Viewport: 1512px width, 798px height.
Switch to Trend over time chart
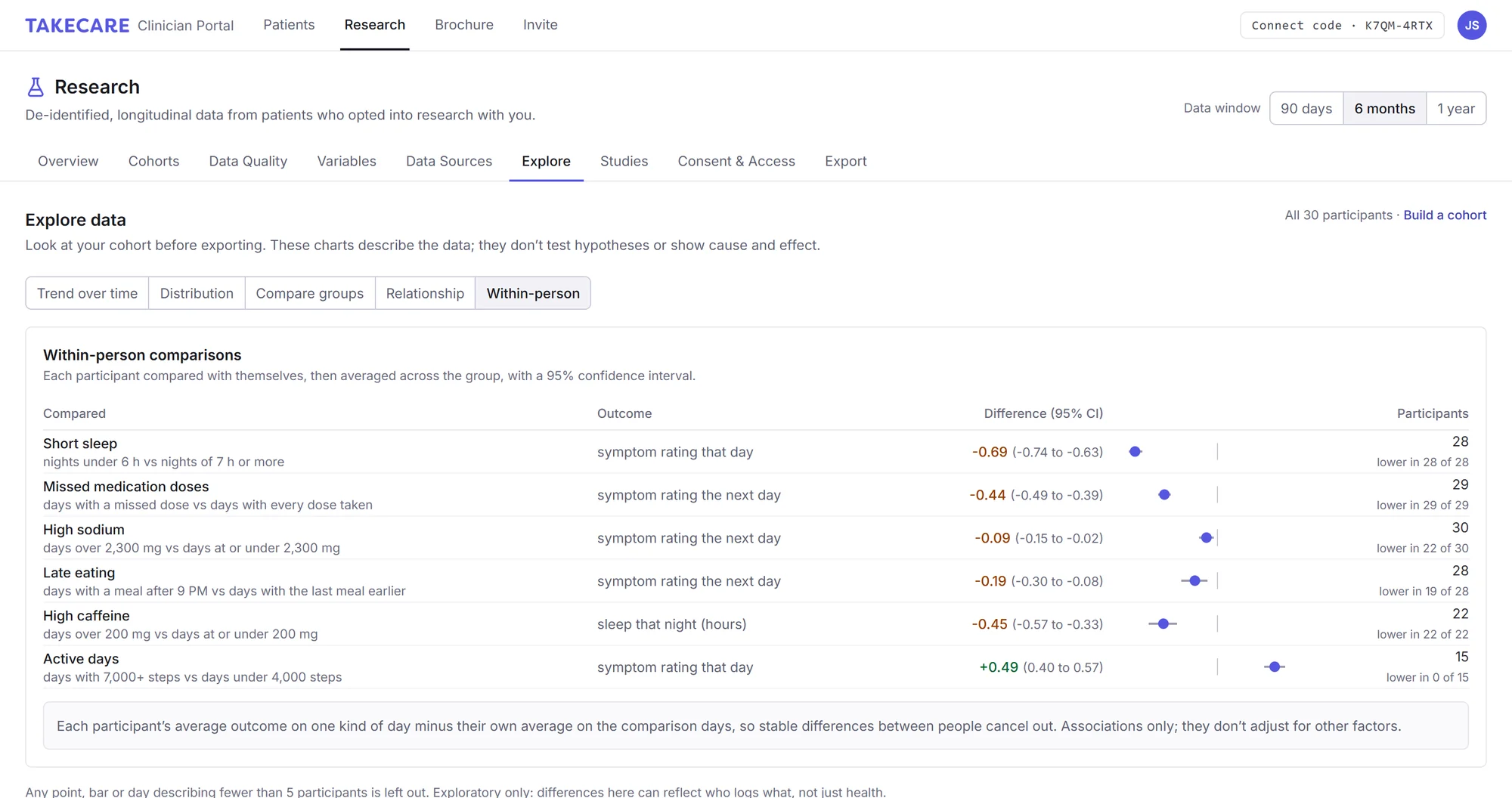point(87,293)
